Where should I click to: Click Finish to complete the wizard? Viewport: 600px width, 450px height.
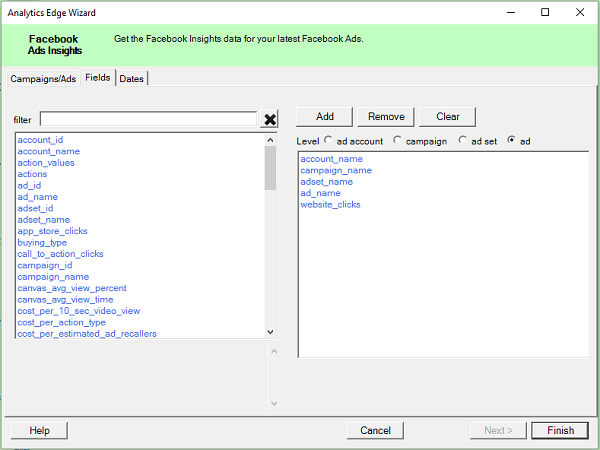click(x=560, y=430)
